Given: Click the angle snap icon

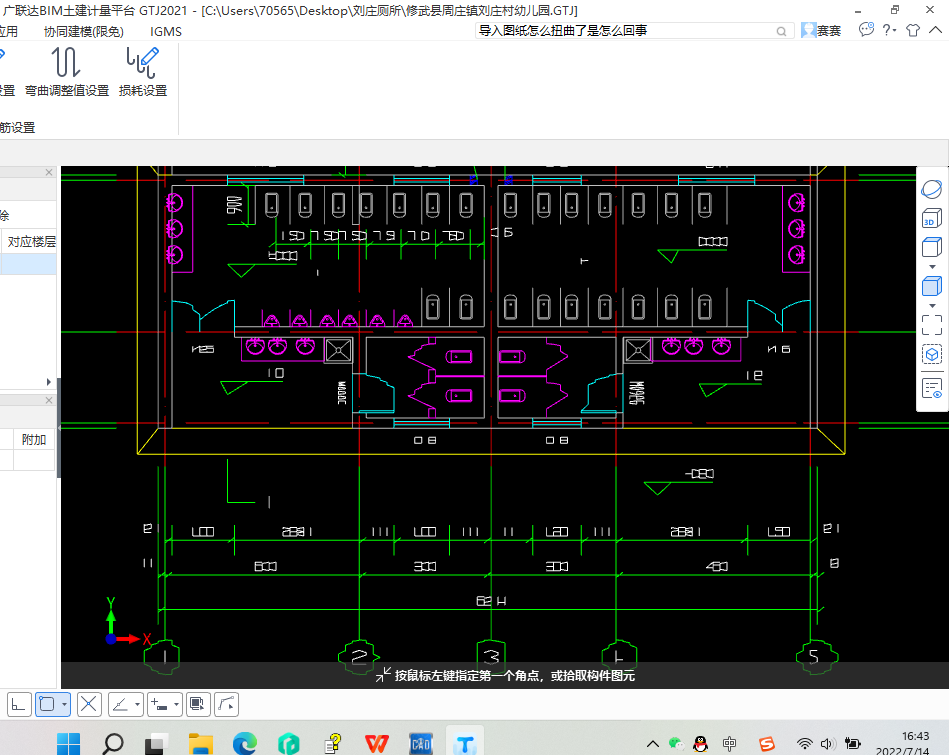Looking at the screenshot, I should (x=120, y=704).
